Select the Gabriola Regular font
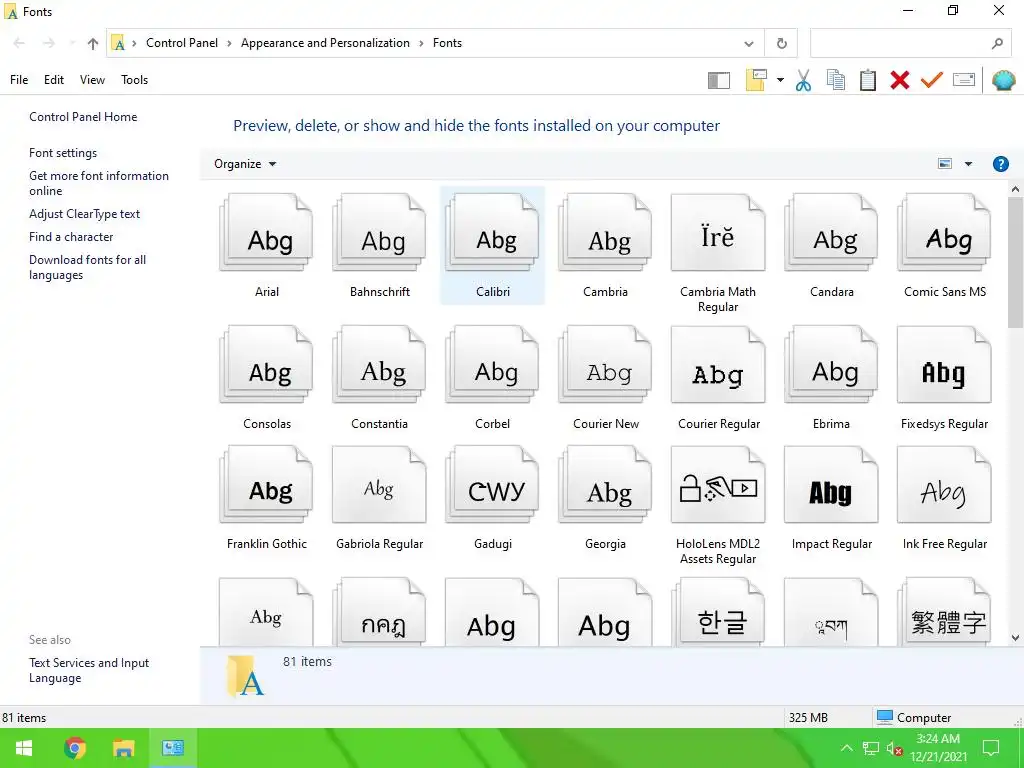The image size is (1024, 768). coord(379,498)
